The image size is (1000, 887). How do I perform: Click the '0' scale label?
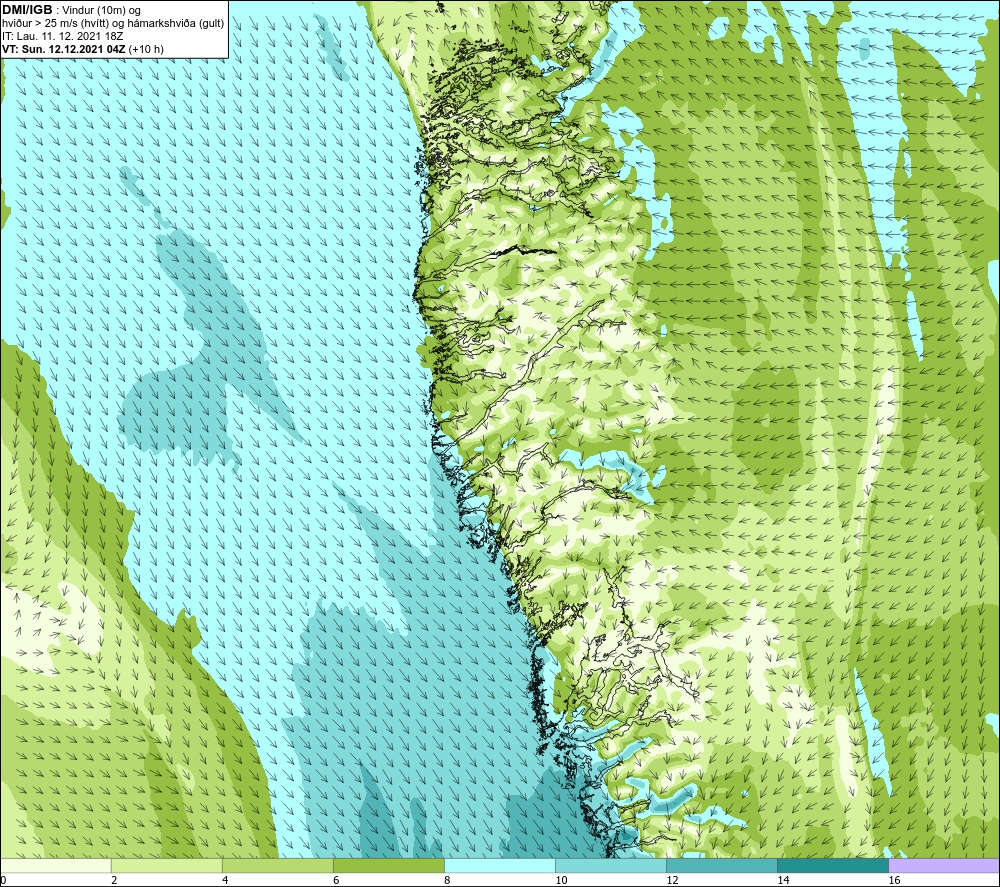(x=3, y=881)
